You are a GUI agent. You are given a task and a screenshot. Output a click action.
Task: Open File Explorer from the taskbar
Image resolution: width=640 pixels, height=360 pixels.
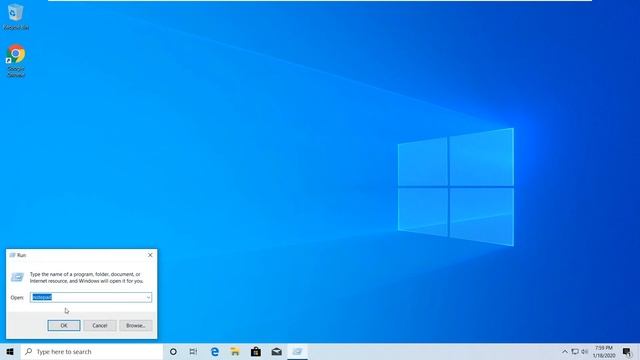pyautogui.click(x=235, y=351)
